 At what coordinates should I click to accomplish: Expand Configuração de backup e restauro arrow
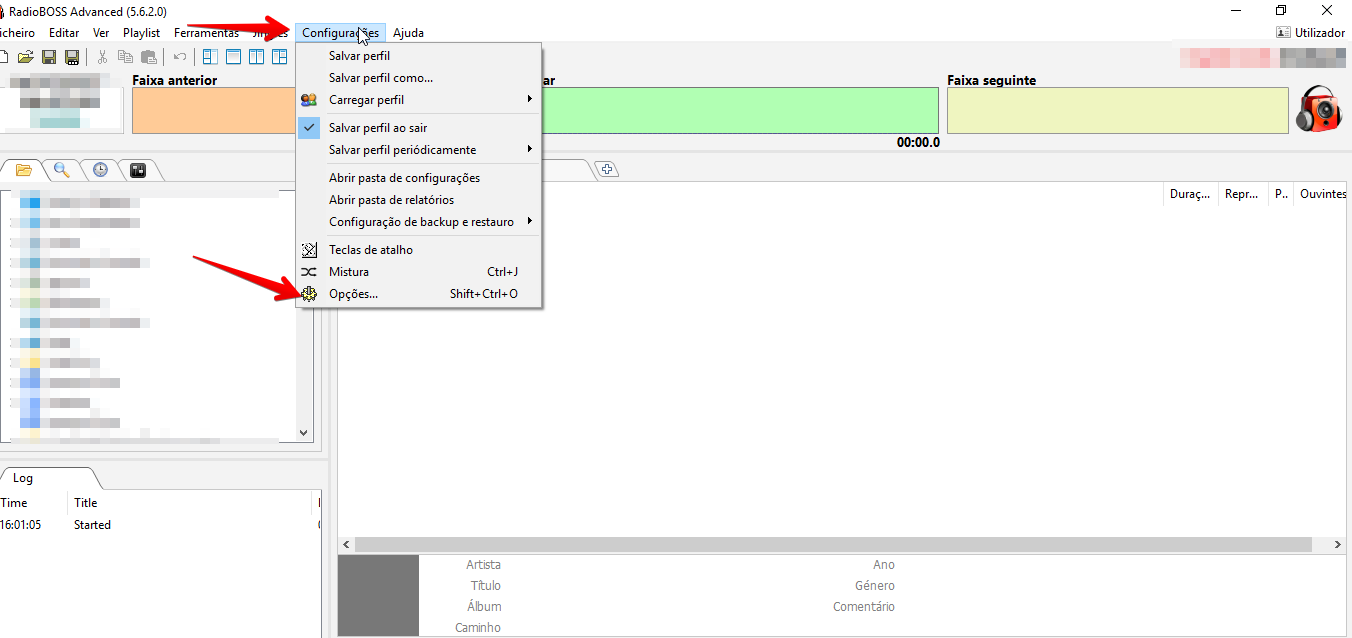[530, 222]
